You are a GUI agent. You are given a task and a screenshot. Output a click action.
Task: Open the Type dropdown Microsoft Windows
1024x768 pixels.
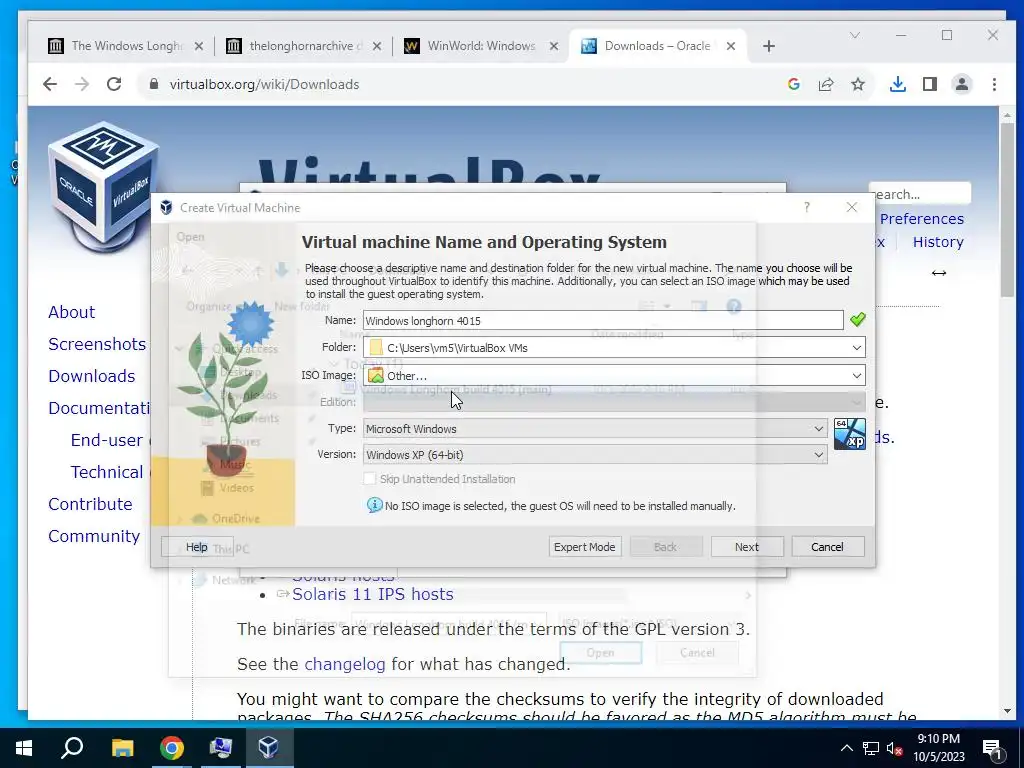[x=595, y=429]
